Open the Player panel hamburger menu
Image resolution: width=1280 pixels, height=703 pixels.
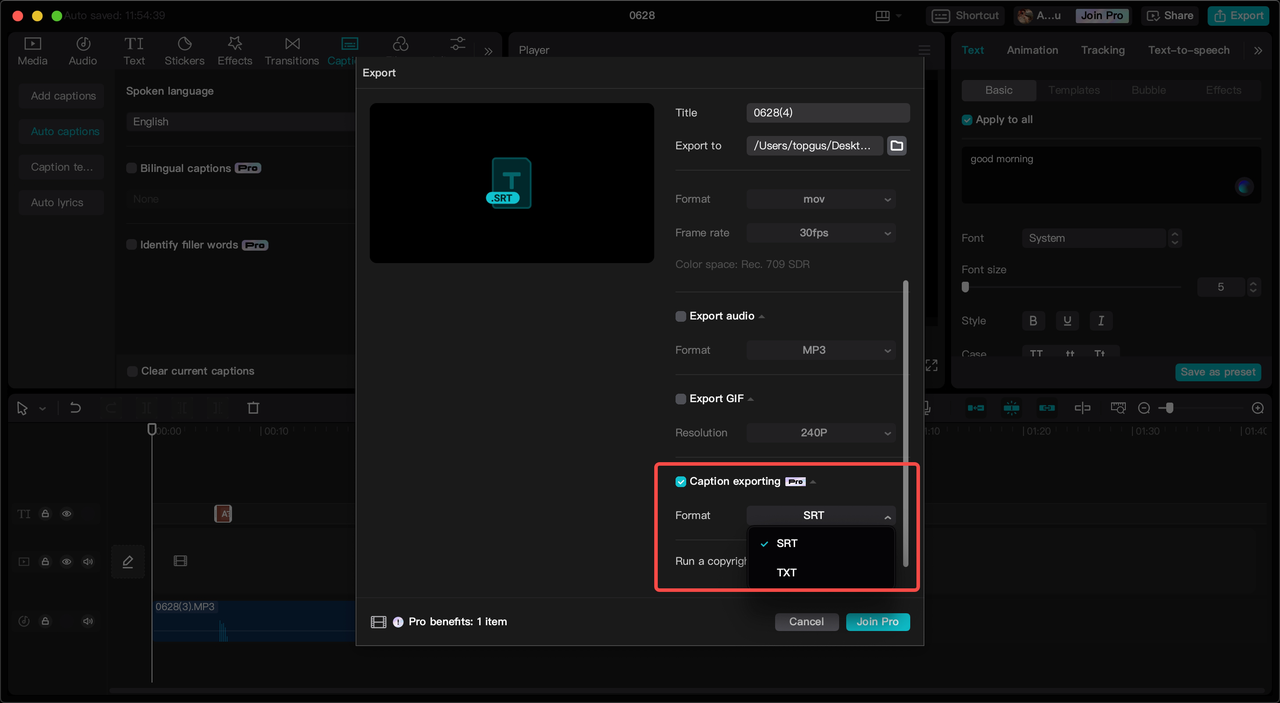pos(924,50)
